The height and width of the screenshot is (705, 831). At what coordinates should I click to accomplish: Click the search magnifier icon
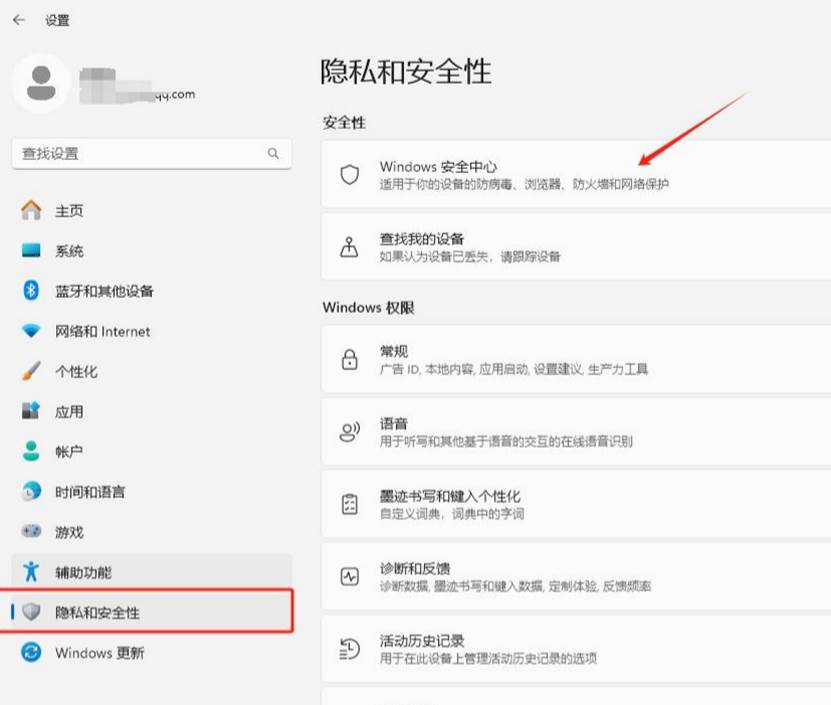273,154
